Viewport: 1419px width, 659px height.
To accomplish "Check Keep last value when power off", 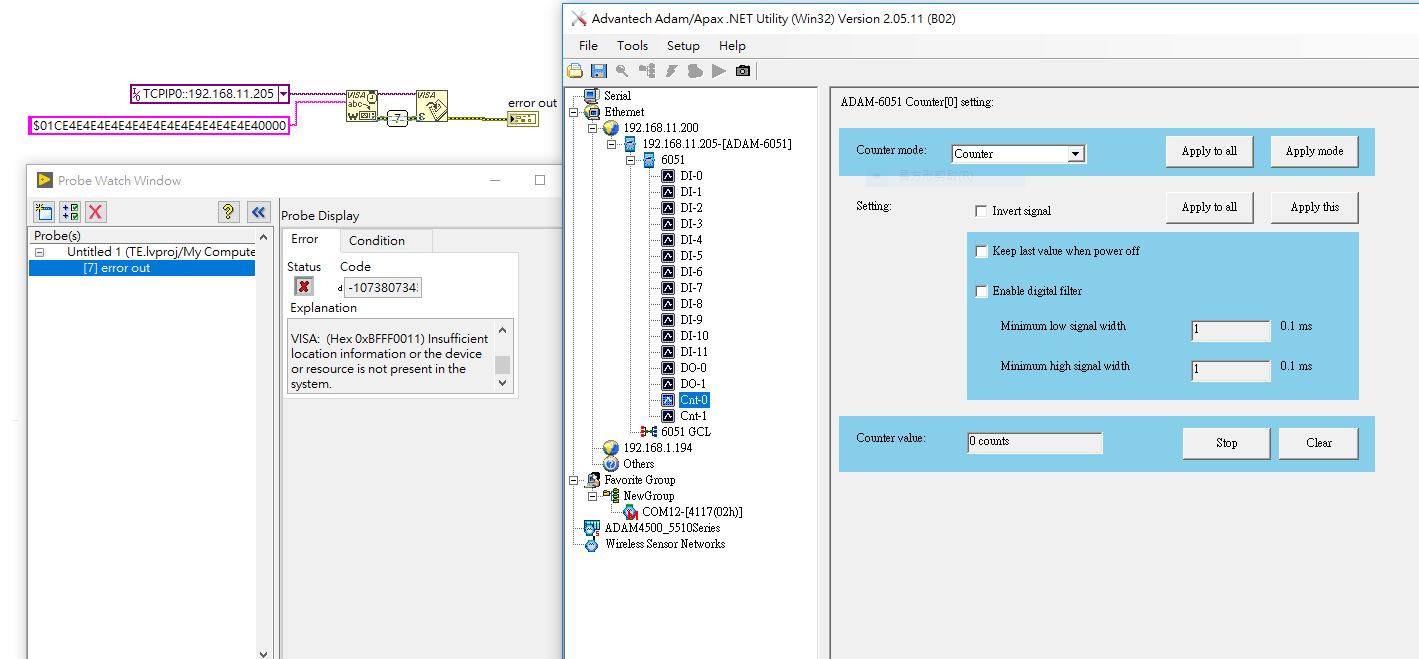I will pyautogui.click(x=981, y=251).
